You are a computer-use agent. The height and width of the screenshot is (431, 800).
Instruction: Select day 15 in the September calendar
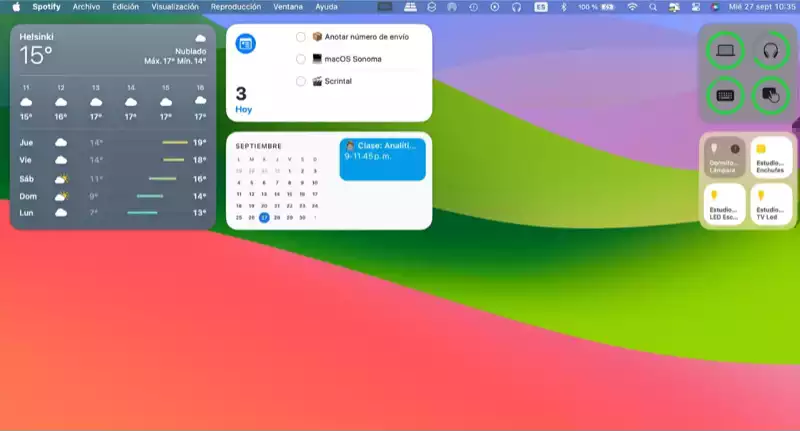click(289, 194)
